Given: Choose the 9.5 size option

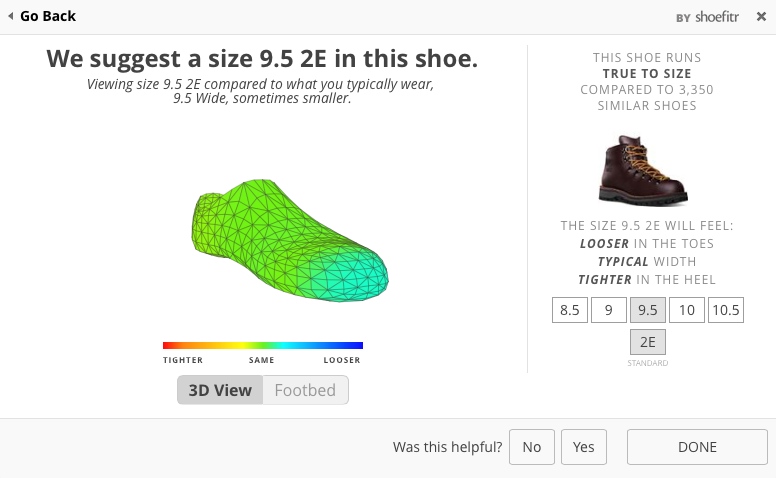Looking at the screenshot, I should (x=647, y=310).
